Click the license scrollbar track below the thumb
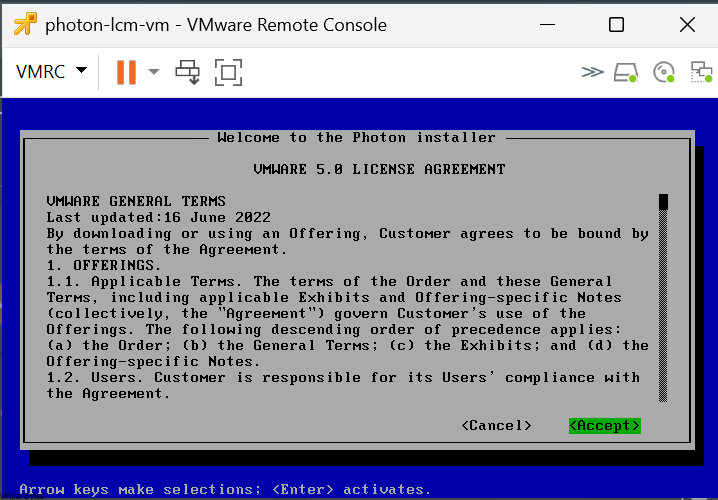This screenshot has width=718, height=500. (663, 306)
